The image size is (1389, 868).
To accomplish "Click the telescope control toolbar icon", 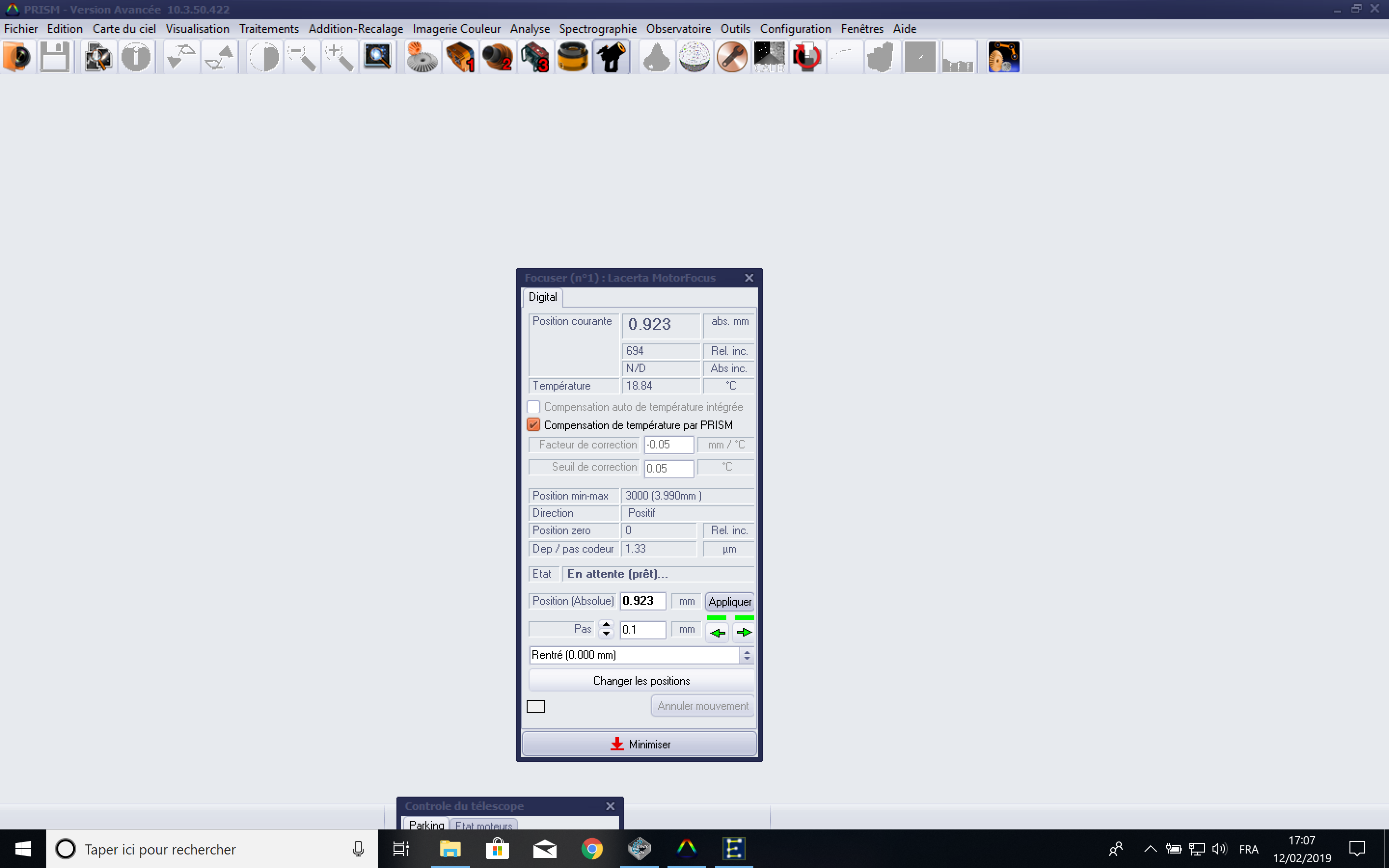I will [x=611, y=57].
